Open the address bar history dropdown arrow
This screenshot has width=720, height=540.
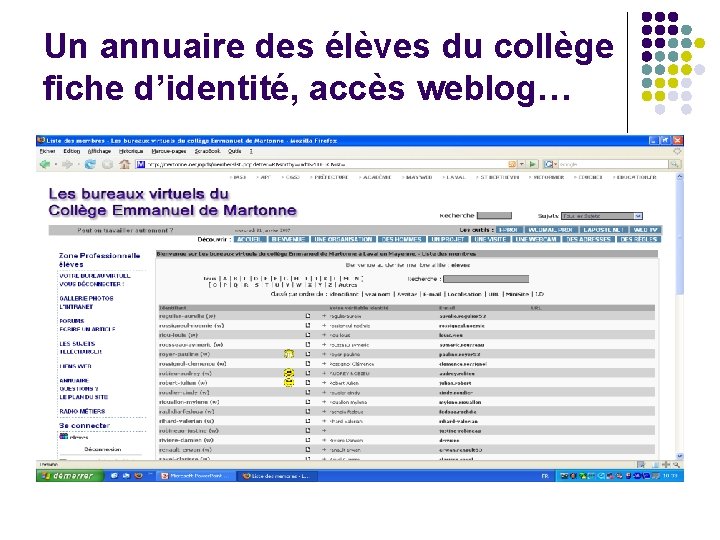(x=522, y=164)
